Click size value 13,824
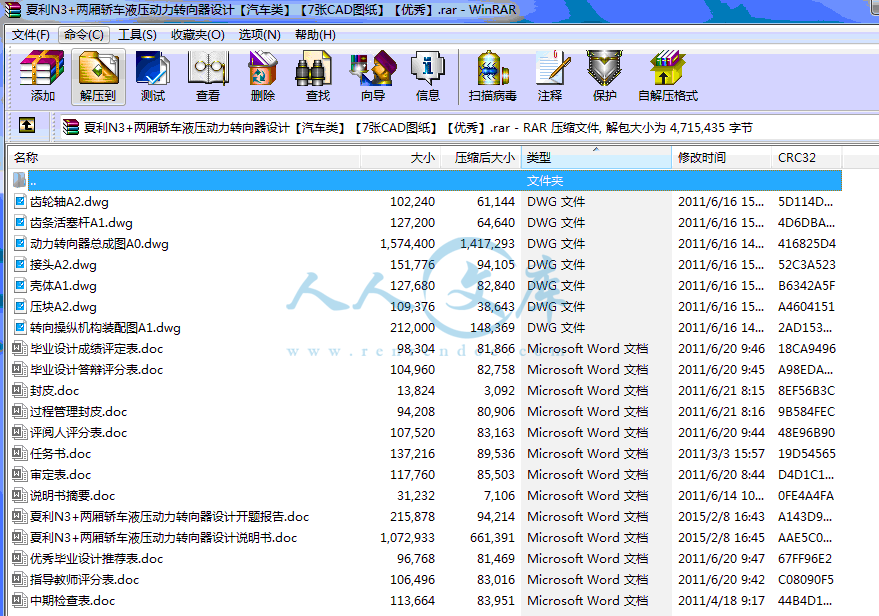 pos(416,391)
